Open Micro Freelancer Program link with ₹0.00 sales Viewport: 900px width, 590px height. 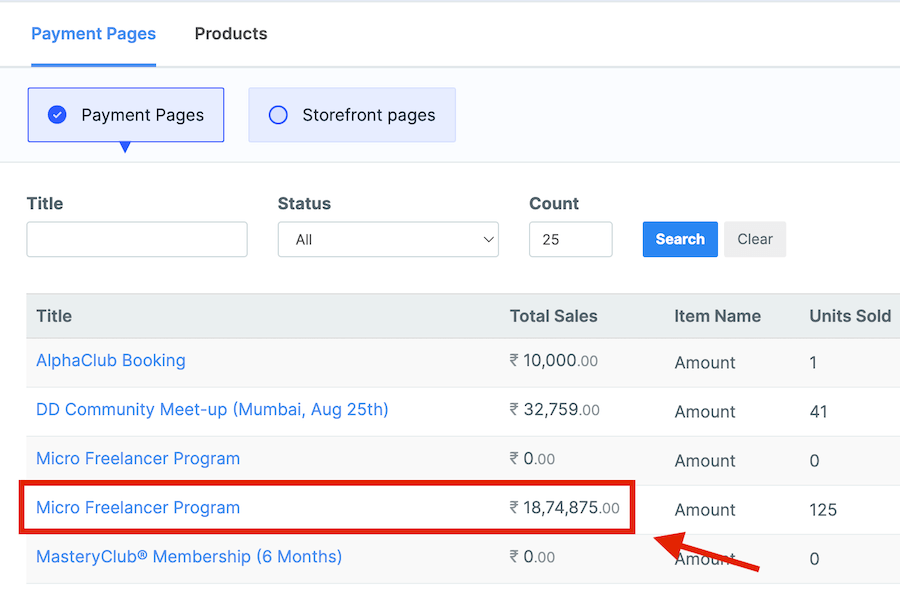[x=138, y=459]
